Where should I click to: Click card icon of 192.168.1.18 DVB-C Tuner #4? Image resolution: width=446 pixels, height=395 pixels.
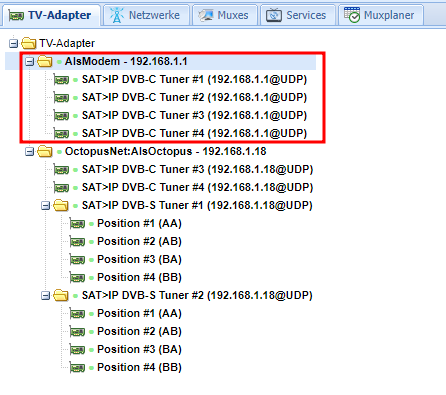tap(62, 188)
